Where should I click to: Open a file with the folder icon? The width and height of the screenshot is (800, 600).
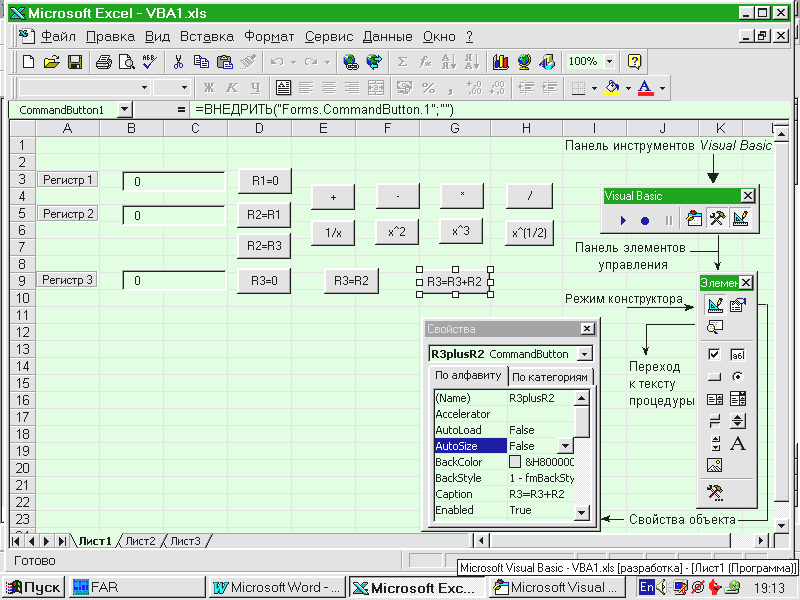(x=52, y=62)
